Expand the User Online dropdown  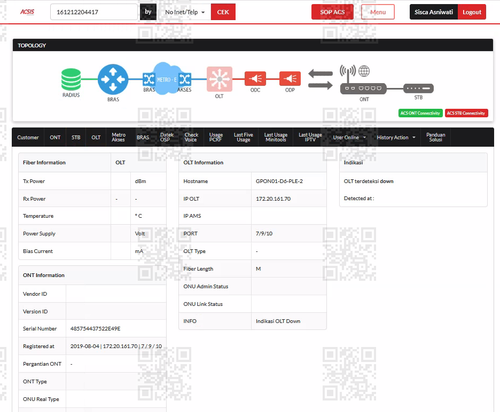point(349,137)
